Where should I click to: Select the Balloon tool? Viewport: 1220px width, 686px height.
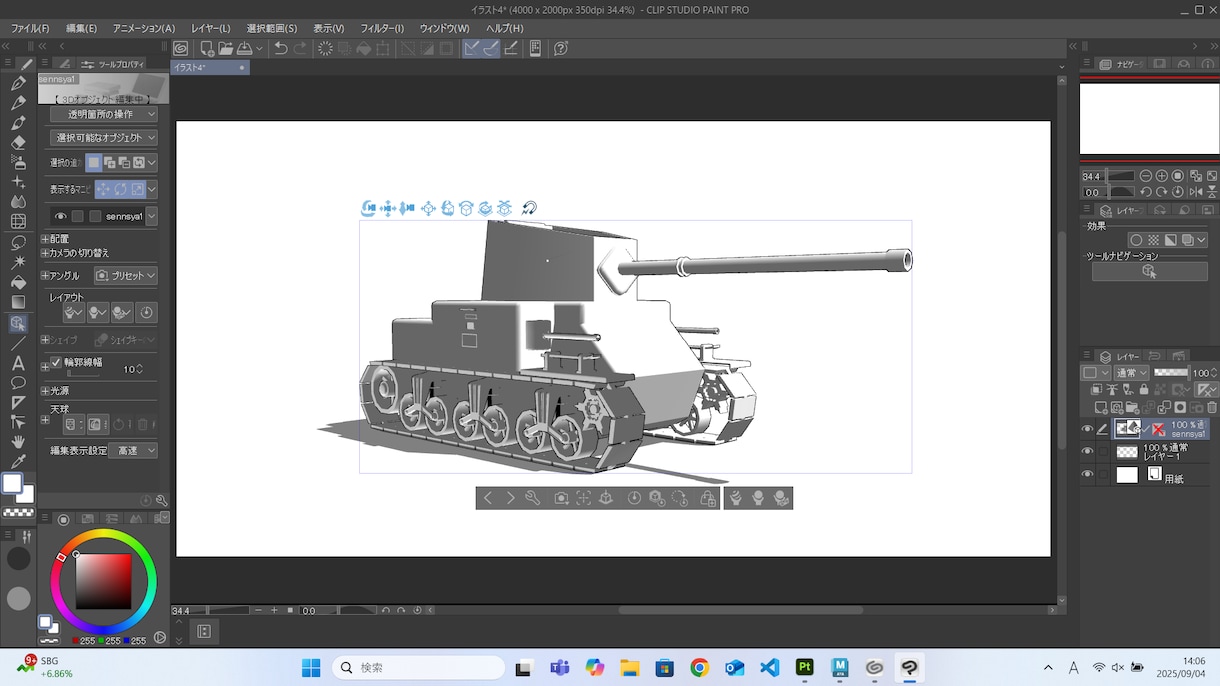tap(18, 383)
